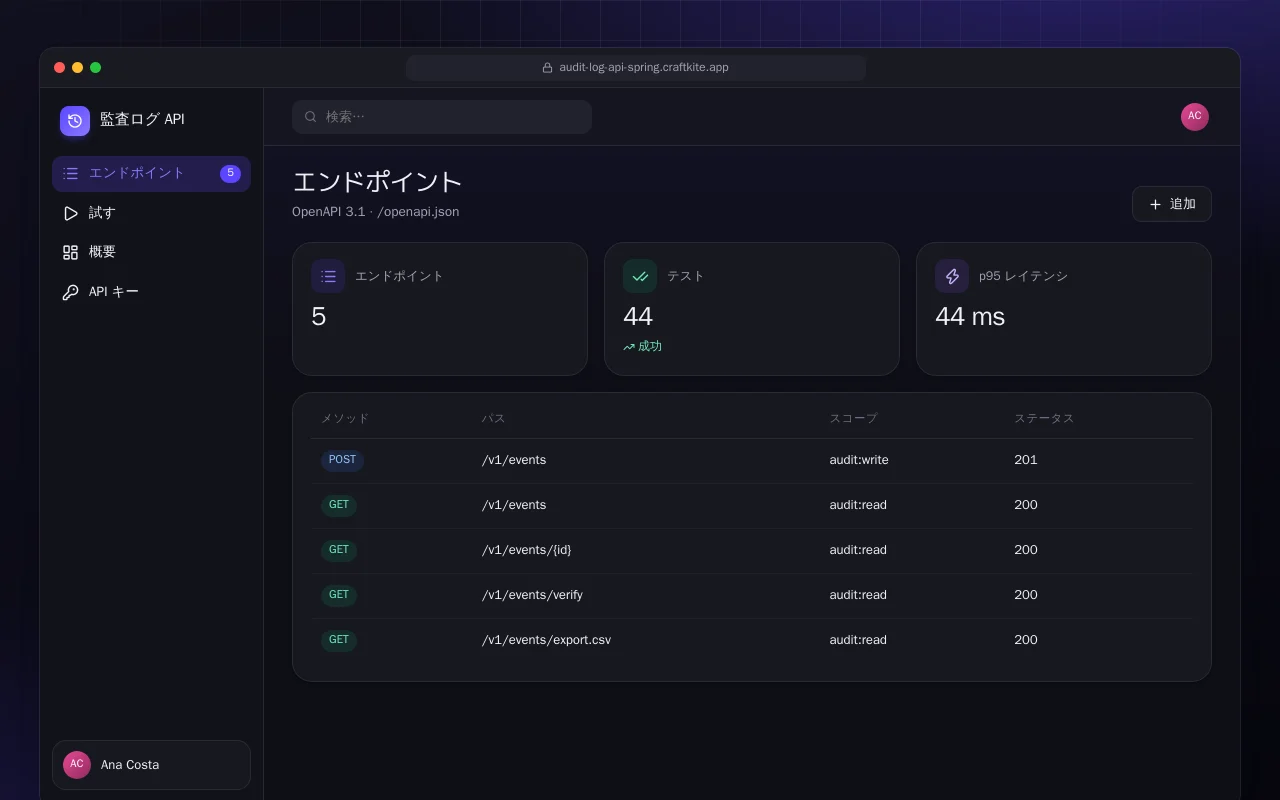Click the 監査ログ API app title

(x=142, y=119)
